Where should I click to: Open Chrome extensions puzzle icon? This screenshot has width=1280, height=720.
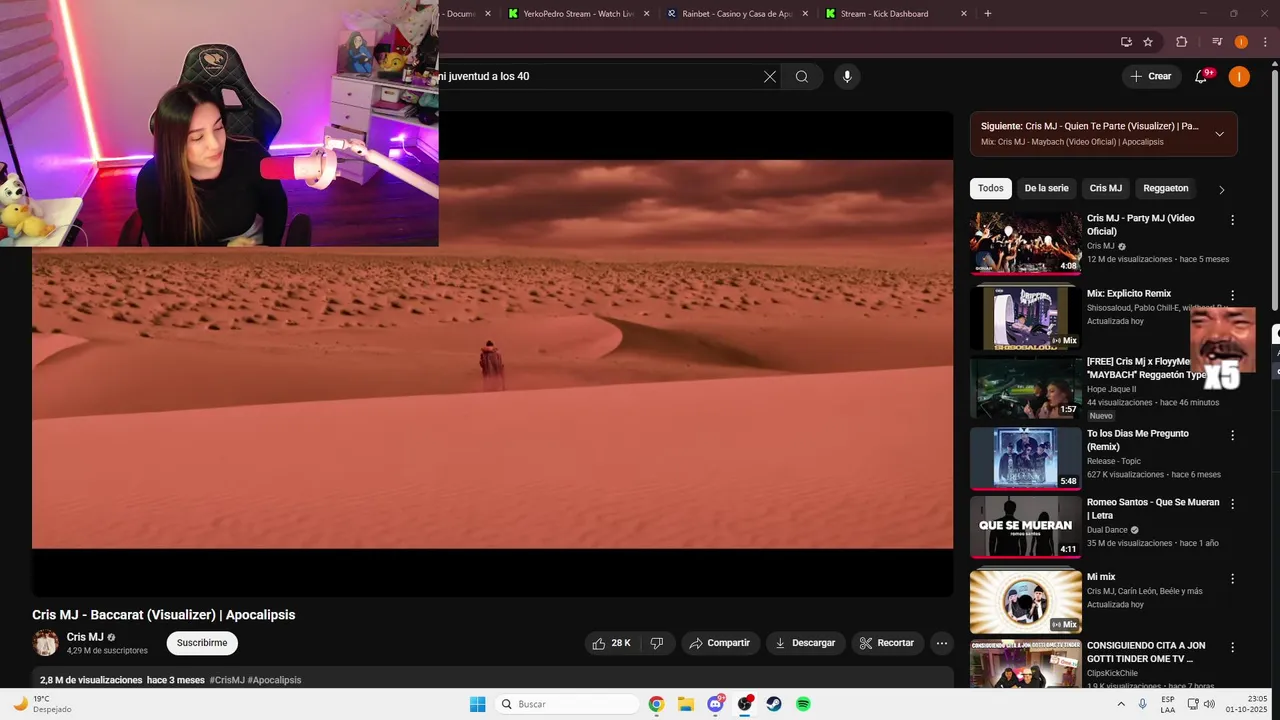[1181, 42]
